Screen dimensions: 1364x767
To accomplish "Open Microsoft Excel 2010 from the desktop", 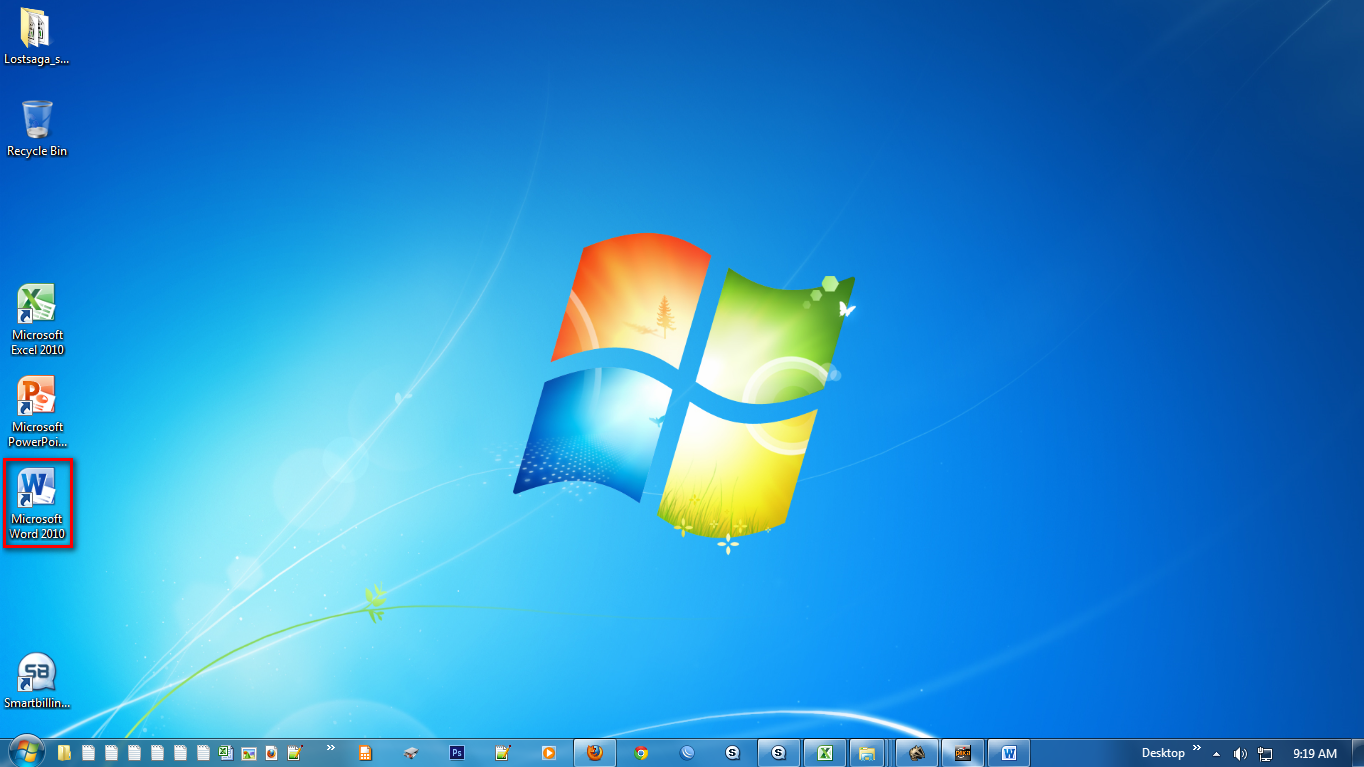I will coord(37,312).
